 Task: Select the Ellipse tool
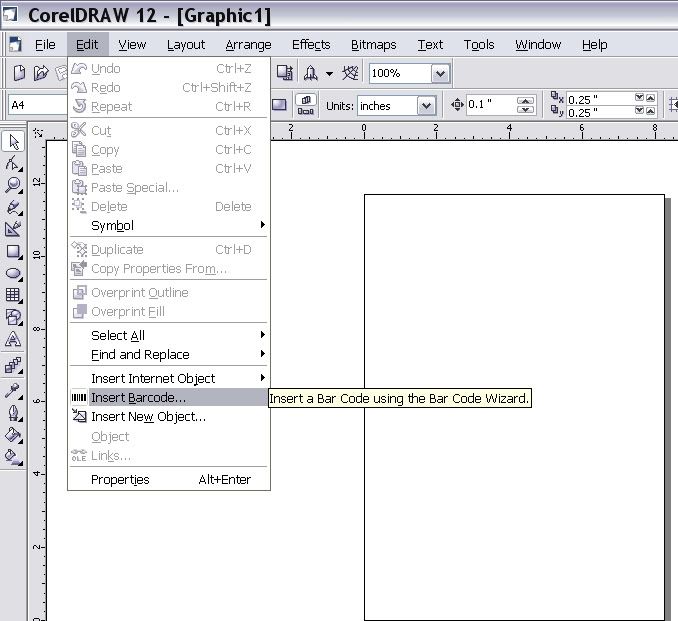[13, 273]
